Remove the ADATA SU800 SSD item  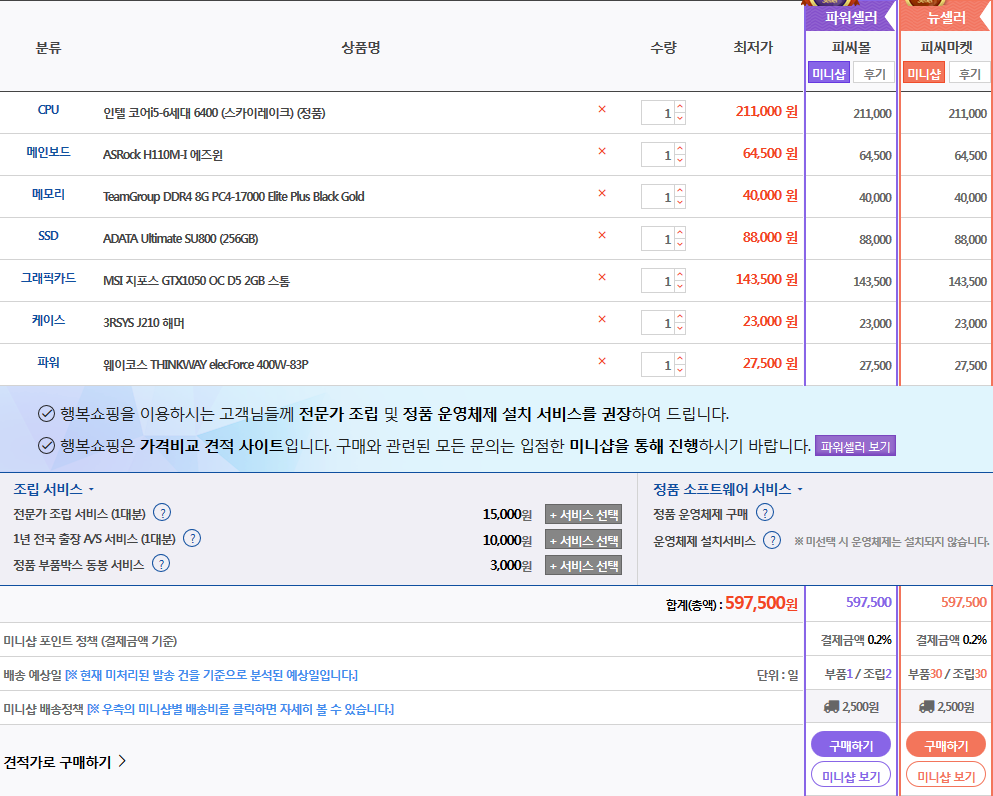(x=601, y=236)
